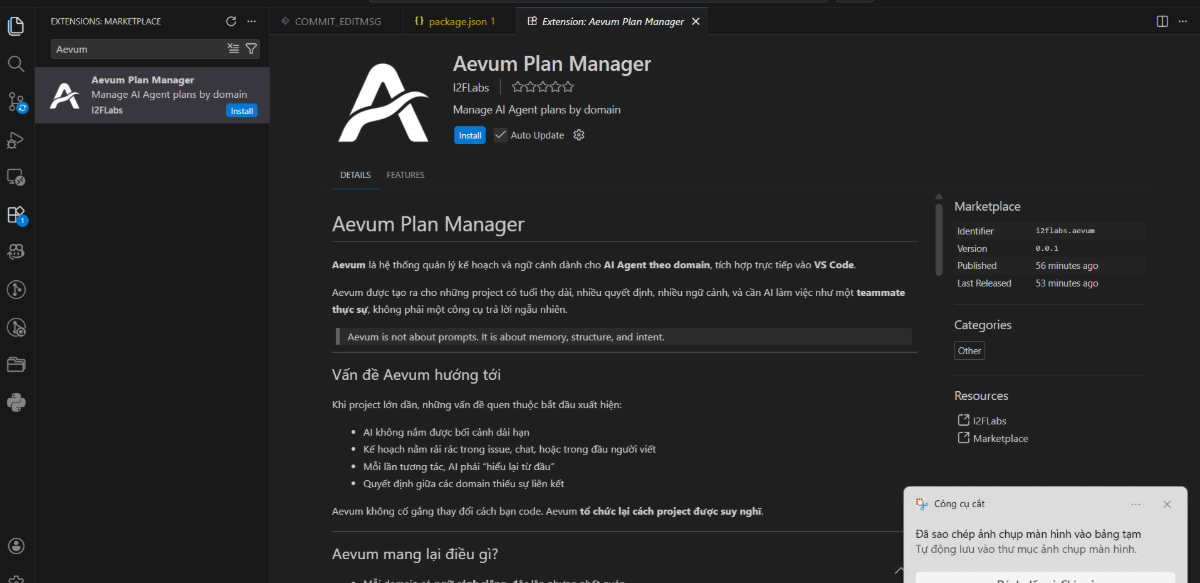Viewport: 1200px width, 583px height.
Task: Open the Manage gear at bottom left
Action: tap(15, 576)
